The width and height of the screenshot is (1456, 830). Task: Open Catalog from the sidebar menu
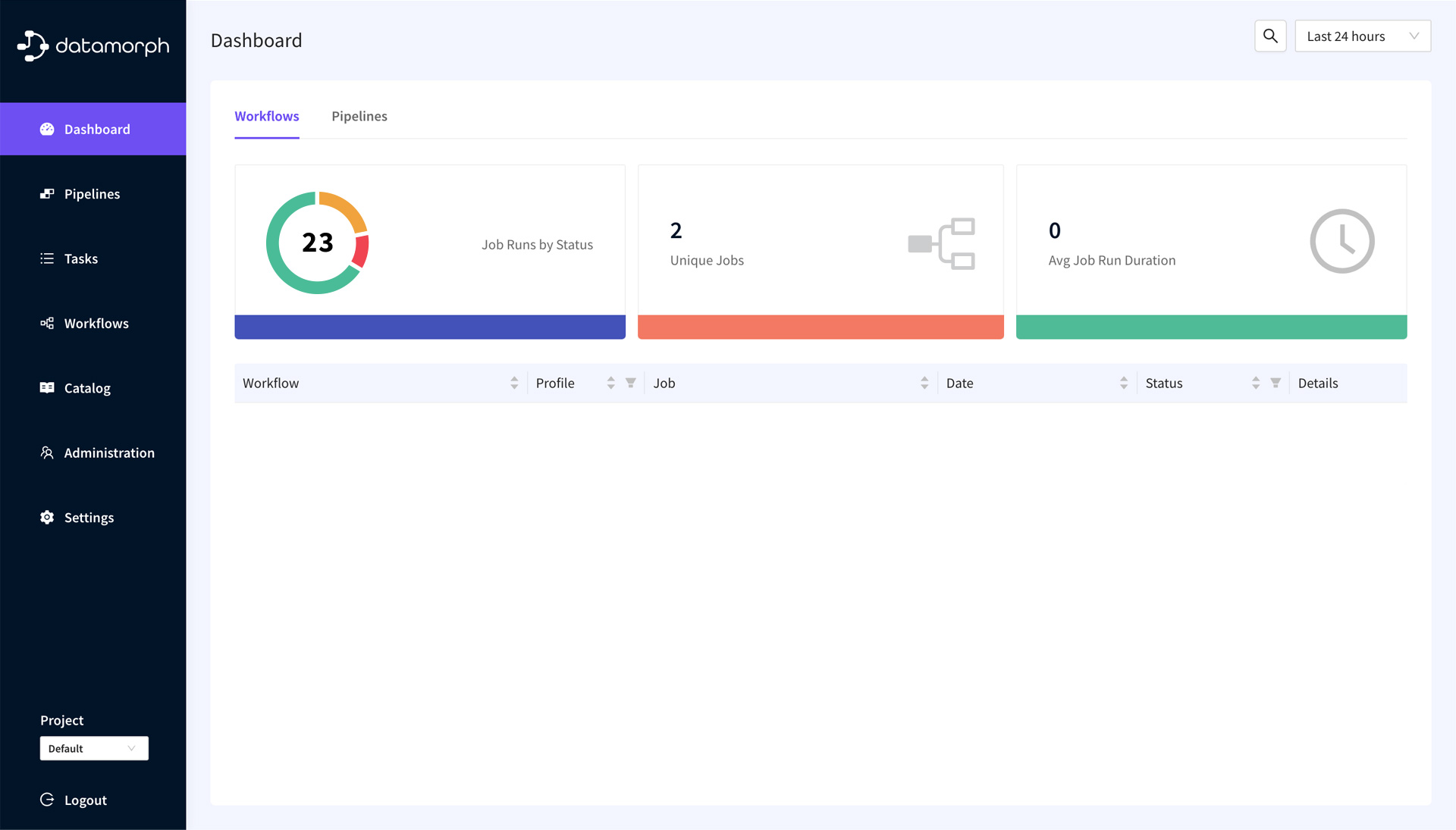pos(87,388)
